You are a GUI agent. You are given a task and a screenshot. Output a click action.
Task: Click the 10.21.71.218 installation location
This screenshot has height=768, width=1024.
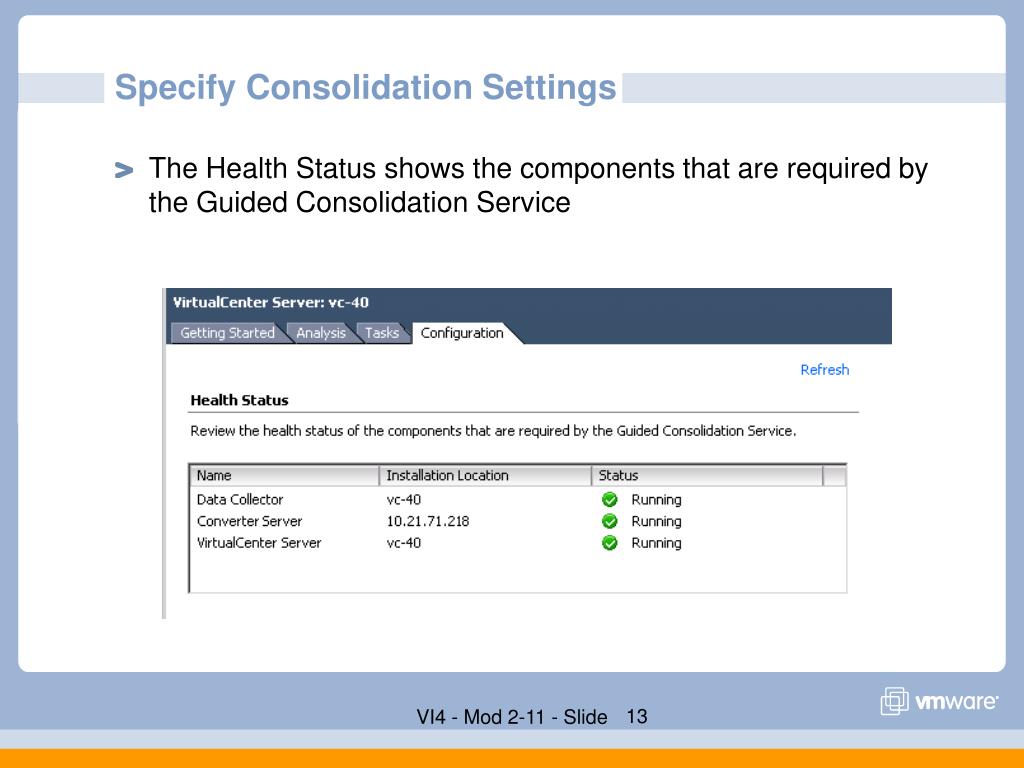[428, 521]
